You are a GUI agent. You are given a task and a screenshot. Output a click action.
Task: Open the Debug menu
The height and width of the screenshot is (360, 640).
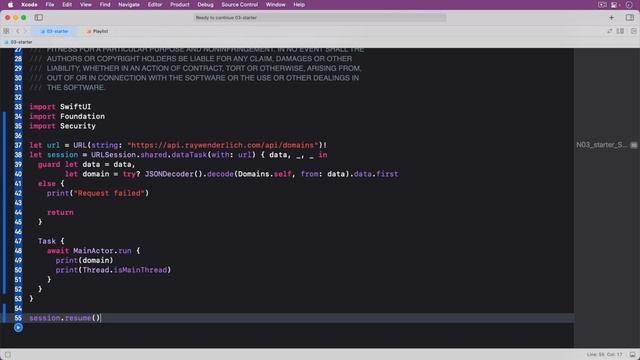[205, 4]
